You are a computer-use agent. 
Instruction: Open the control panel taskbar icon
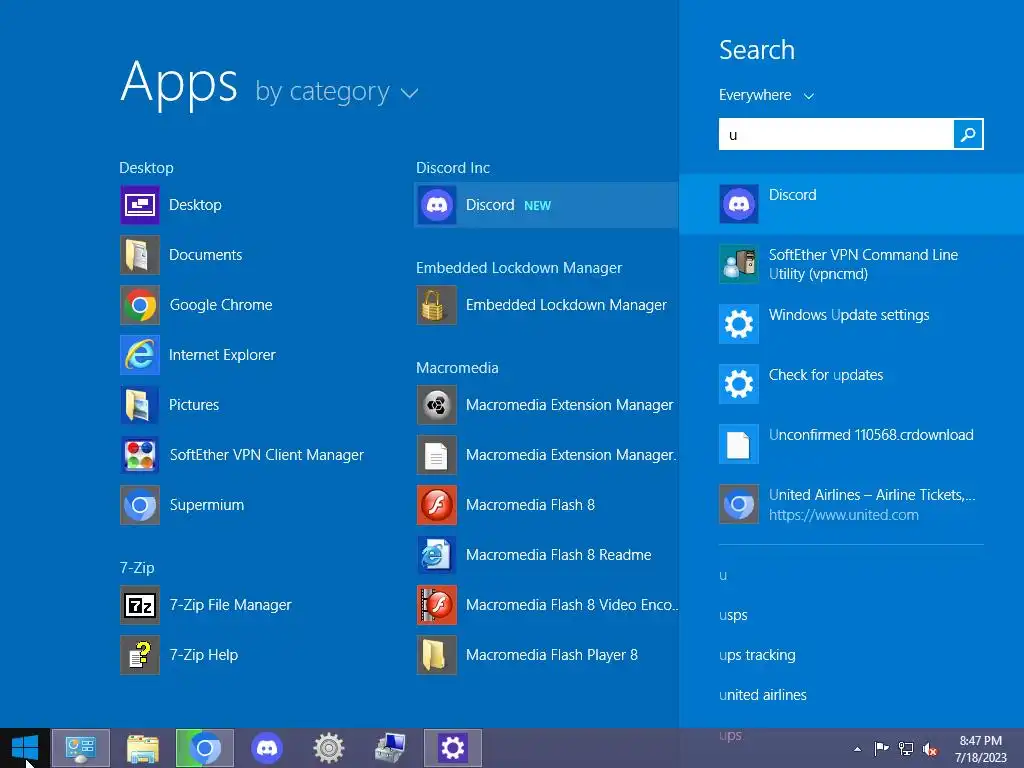point(80,748)
